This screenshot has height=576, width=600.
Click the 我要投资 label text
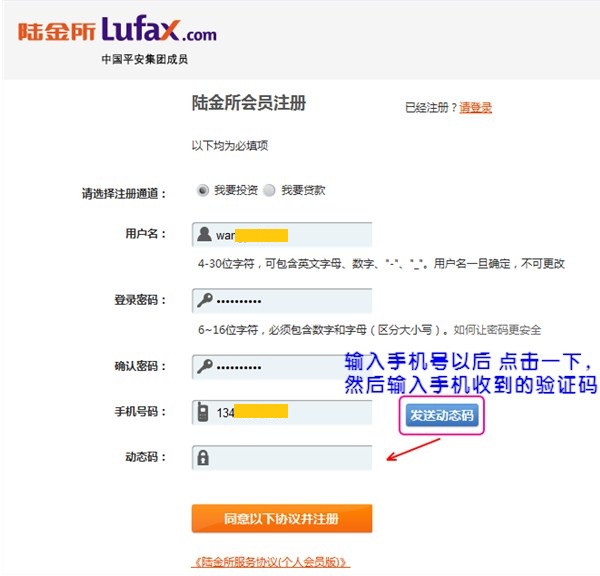click(236, 190)
